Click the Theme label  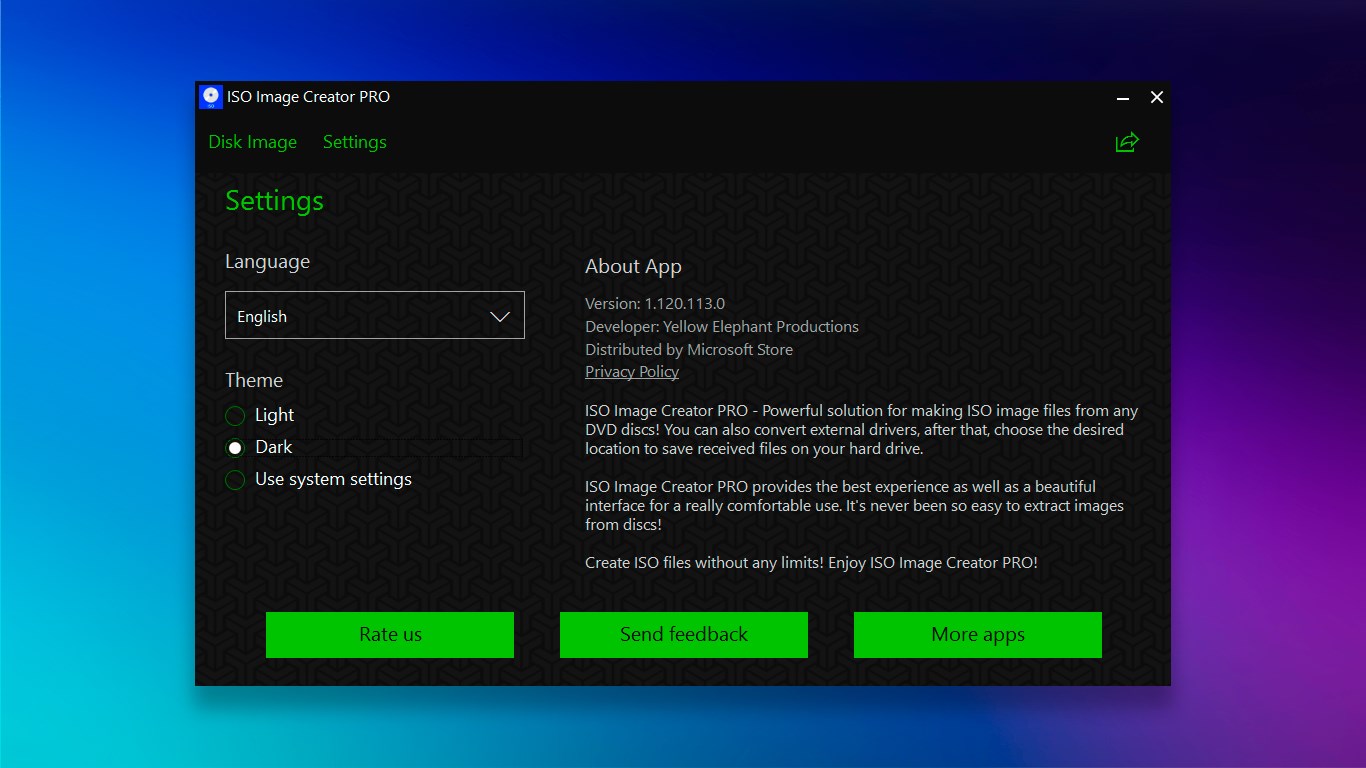[254, 380]
